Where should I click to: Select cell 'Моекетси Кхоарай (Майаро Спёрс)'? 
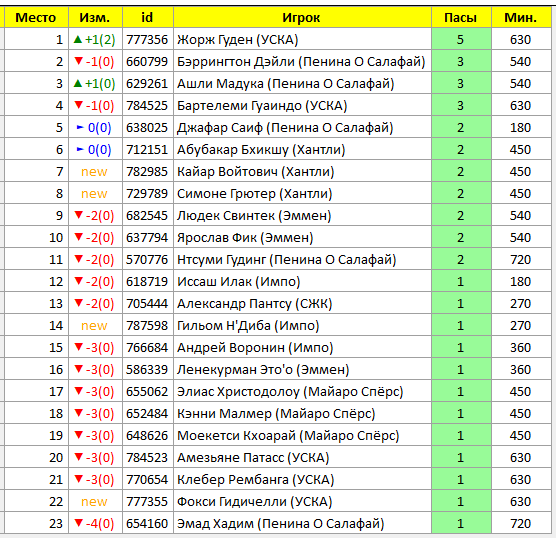point(302,435)
